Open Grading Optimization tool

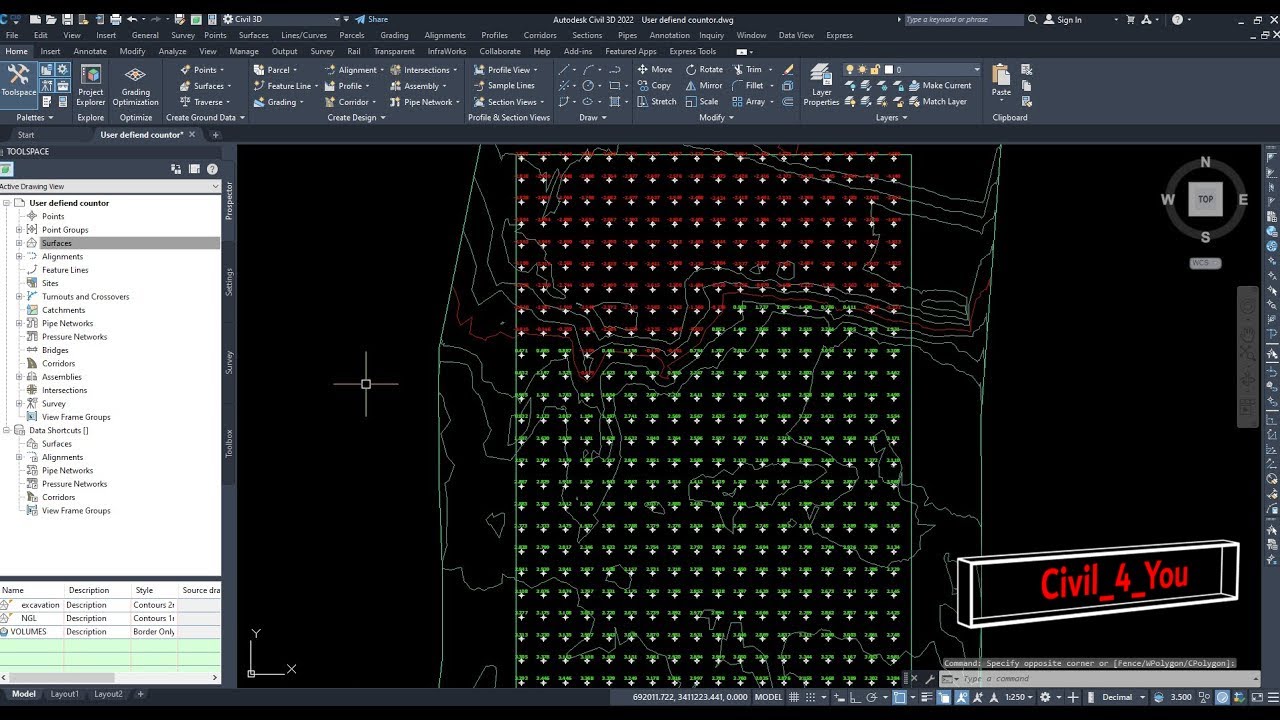point(135,86)
